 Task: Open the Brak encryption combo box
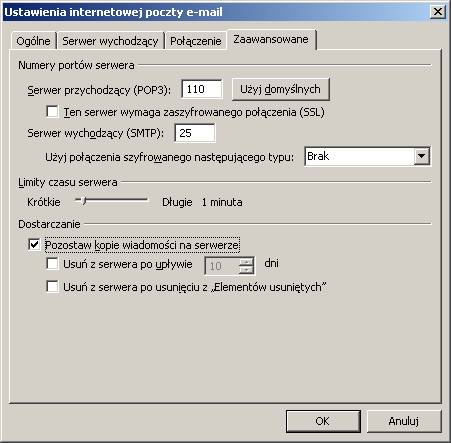click(x=367, y=156)
